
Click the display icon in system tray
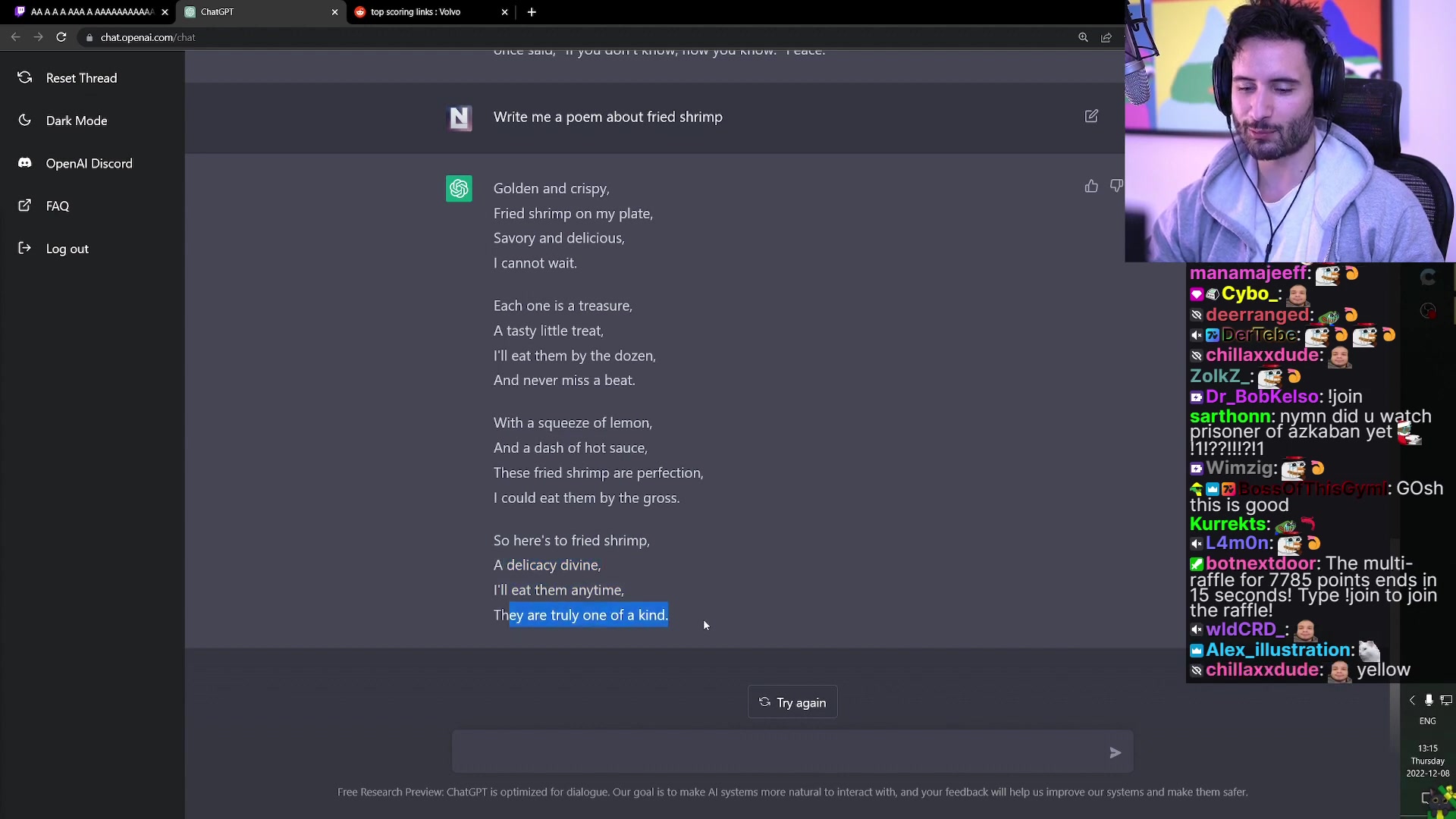coord(1446,700)
